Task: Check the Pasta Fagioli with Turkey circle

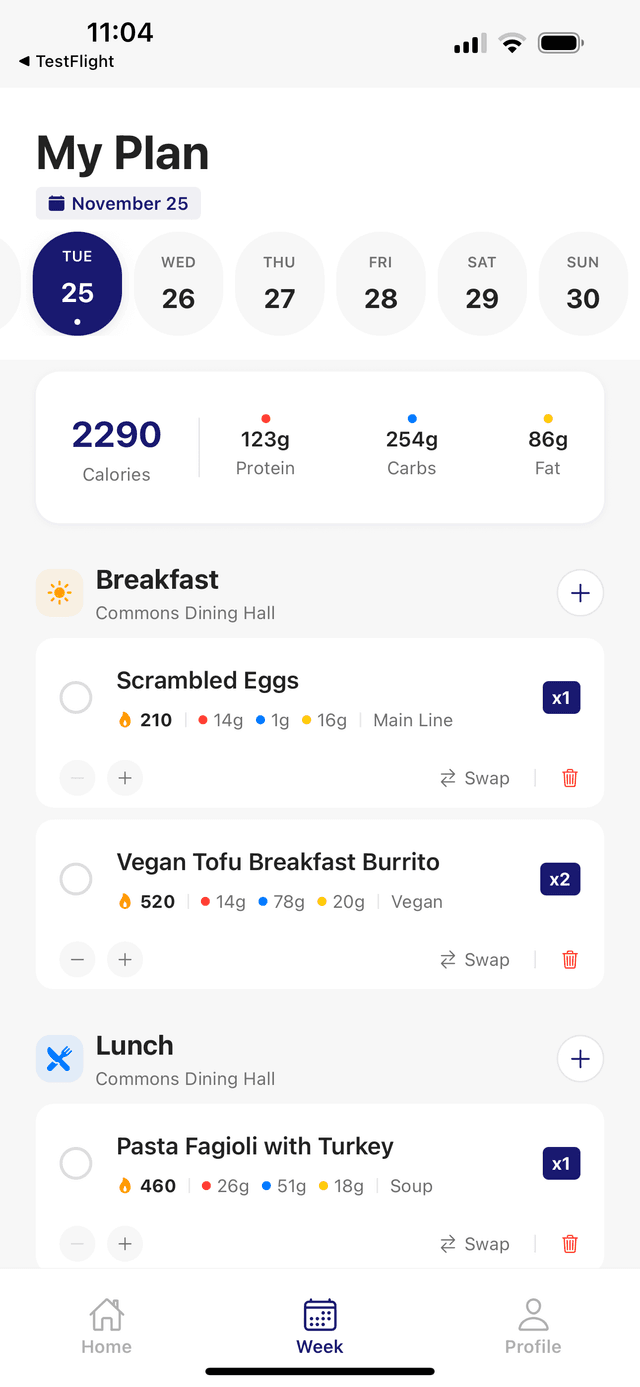Action: click(76, 1163)
